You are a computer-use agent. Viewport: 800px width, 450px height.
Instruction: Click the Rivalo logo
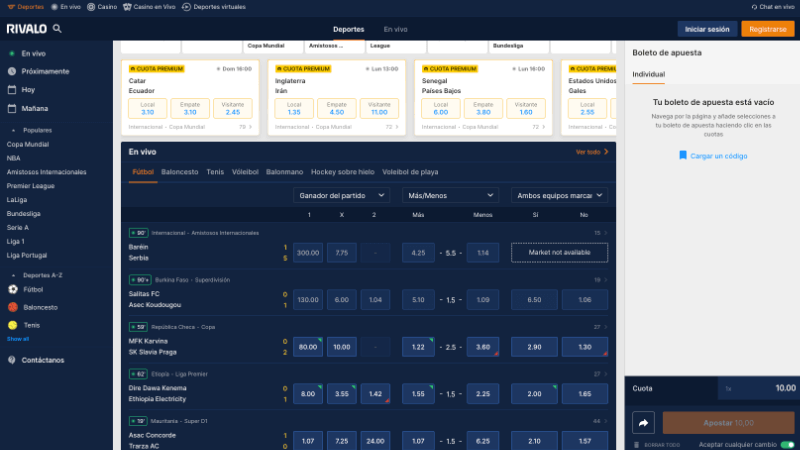coord(27,29)
